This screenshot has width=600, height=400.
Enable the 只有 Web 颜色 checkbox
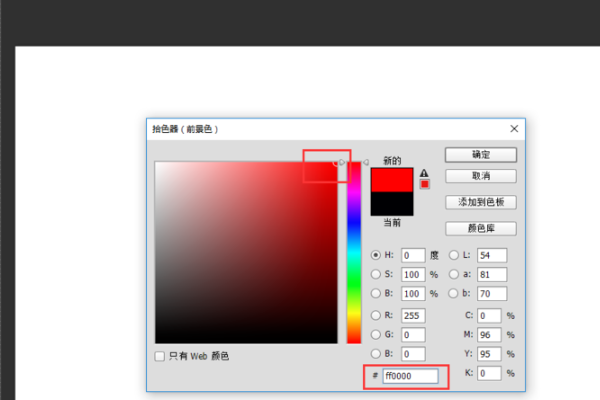[160, 356]
